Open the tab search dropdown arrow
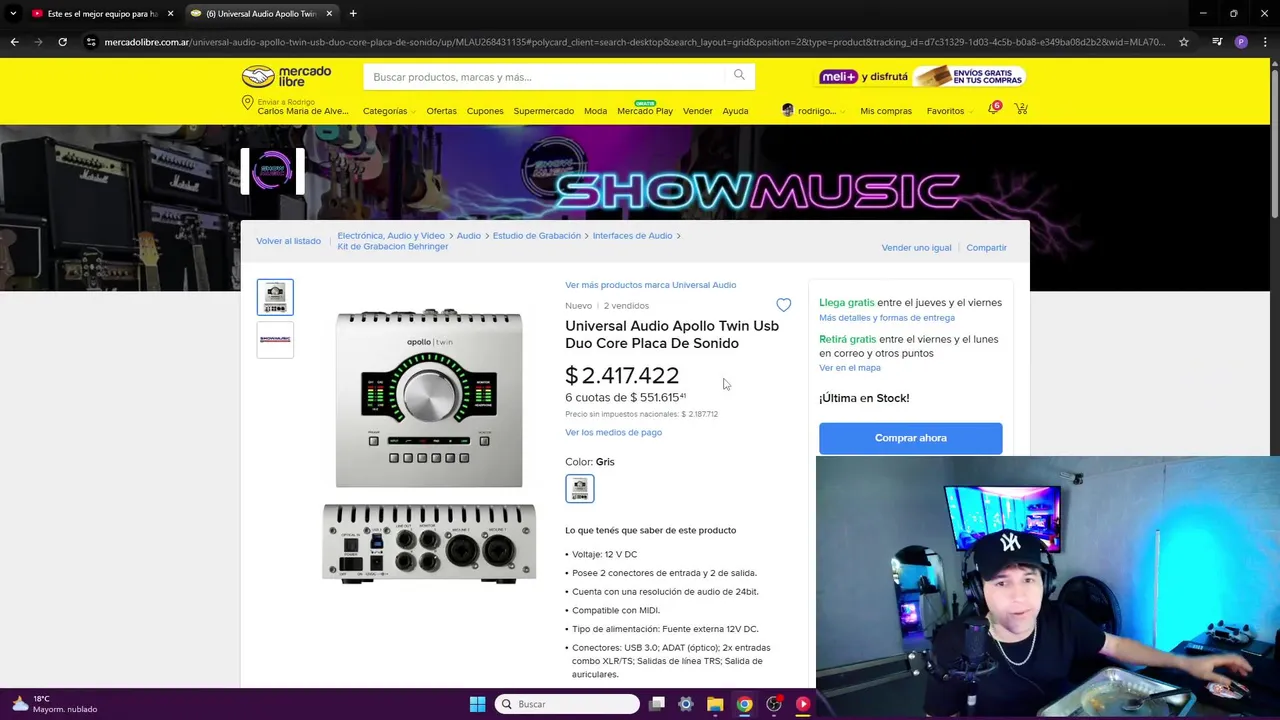 (13, 14)
